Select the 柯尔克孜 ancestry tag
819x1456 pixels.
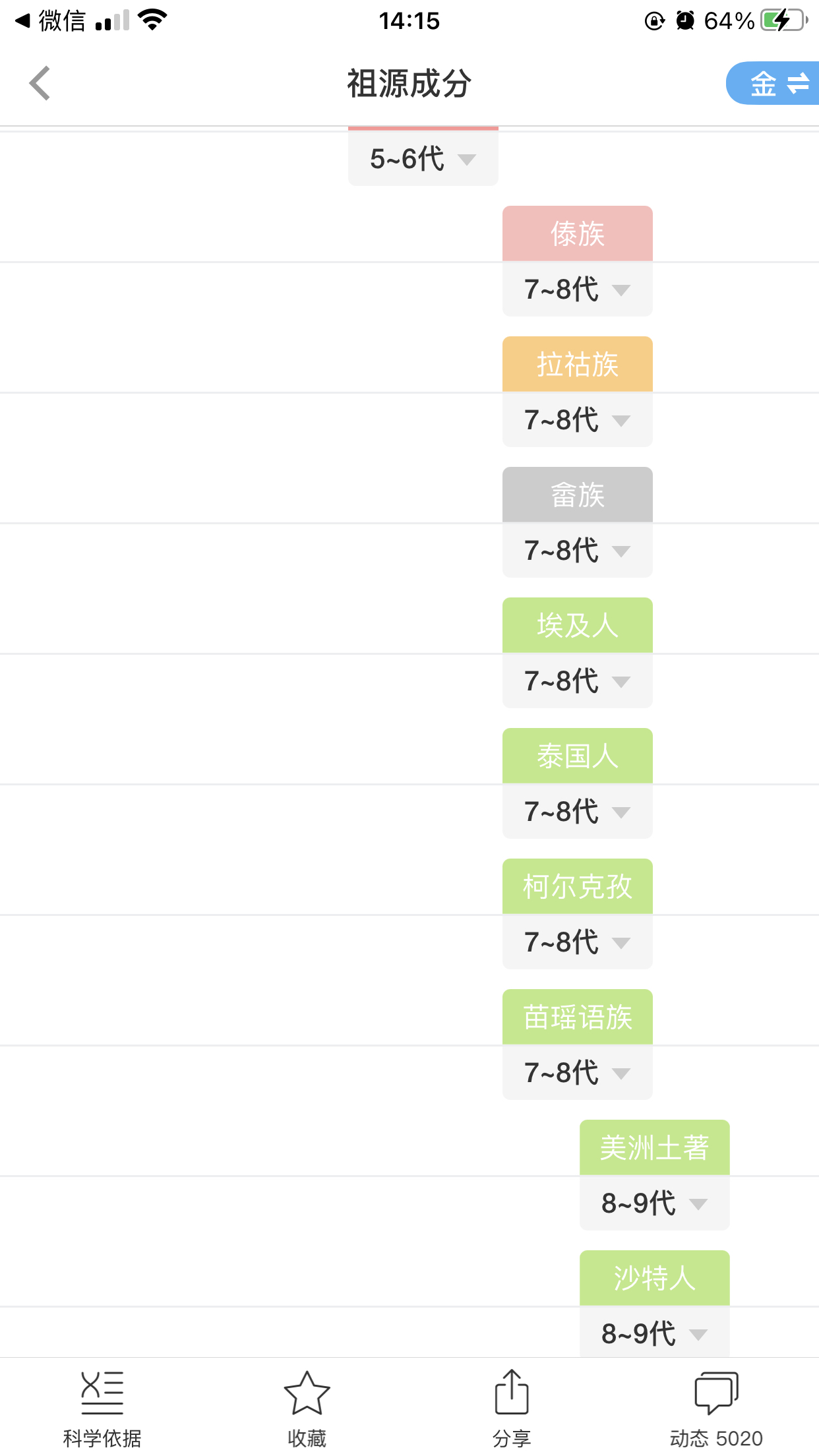[578, 886]
